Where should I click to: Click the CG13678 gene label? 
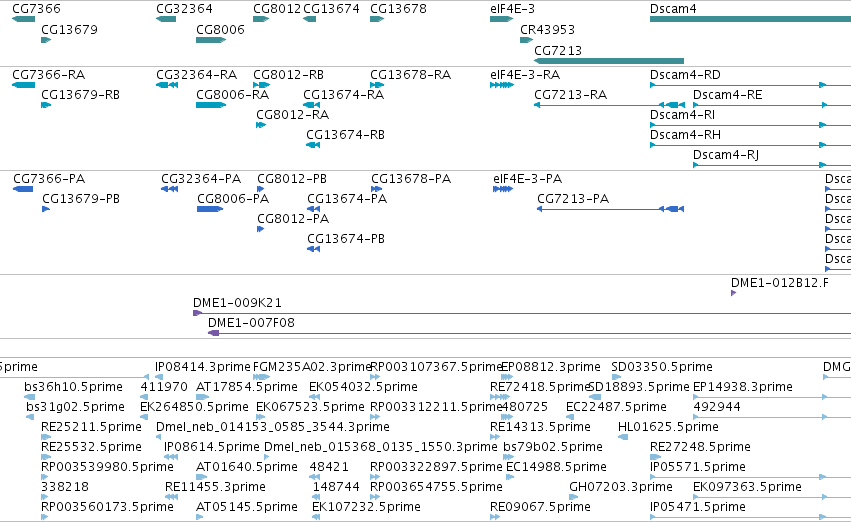[398, 9]
